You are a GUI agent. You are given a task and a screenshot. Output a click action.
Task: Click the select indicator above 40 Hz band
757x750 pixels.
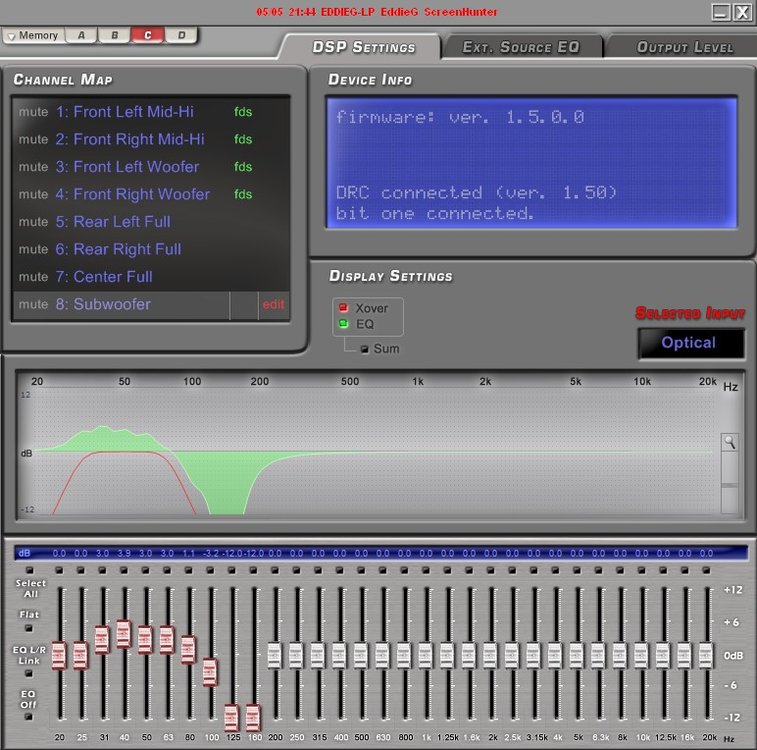tap(124, 570)
